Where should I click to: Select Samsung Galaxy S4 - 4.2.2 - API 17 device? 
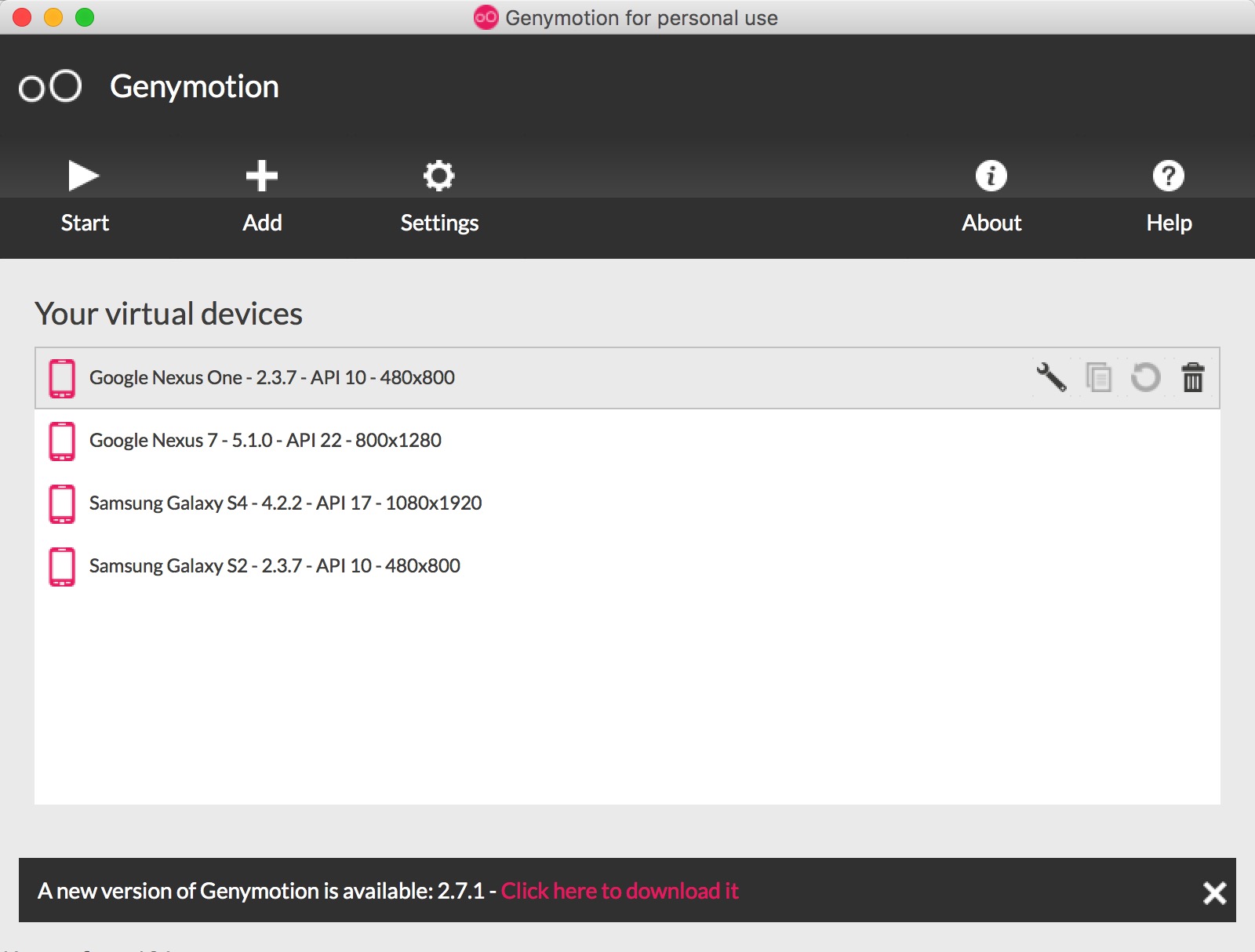coord(627,503)
